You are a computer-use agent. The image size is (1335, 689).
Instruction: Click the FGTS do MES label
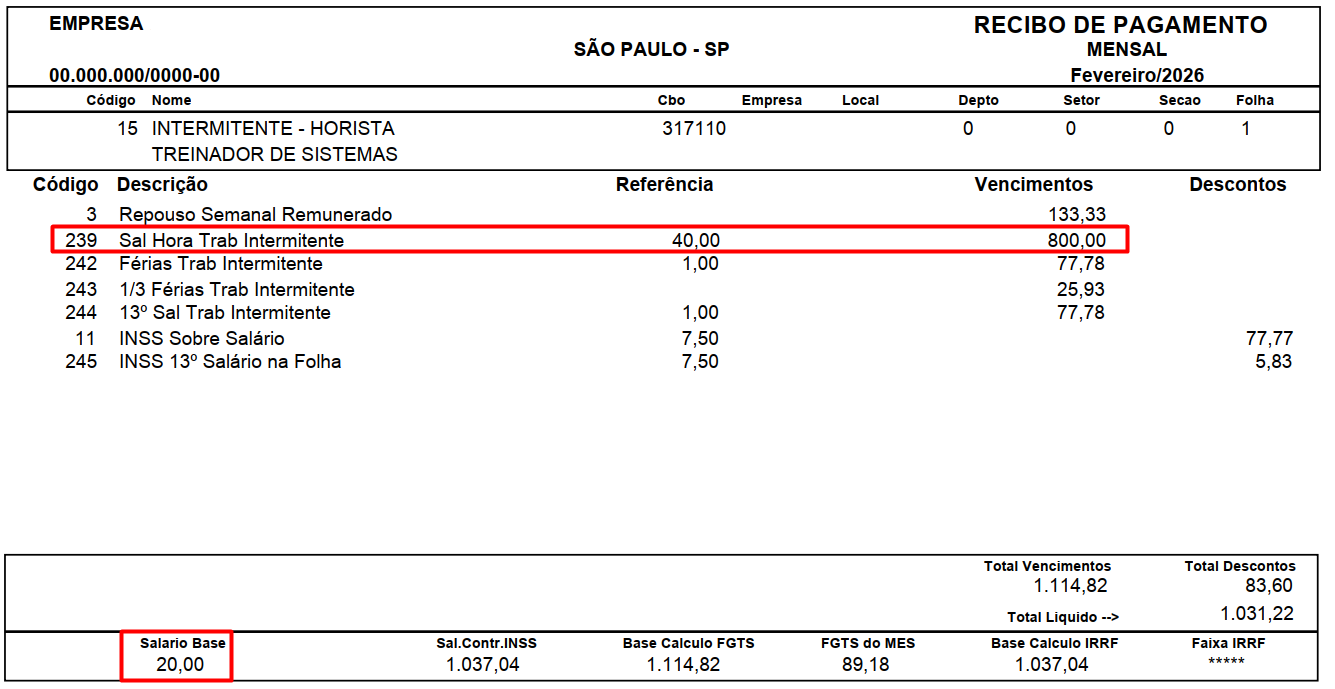pos(868,643)
